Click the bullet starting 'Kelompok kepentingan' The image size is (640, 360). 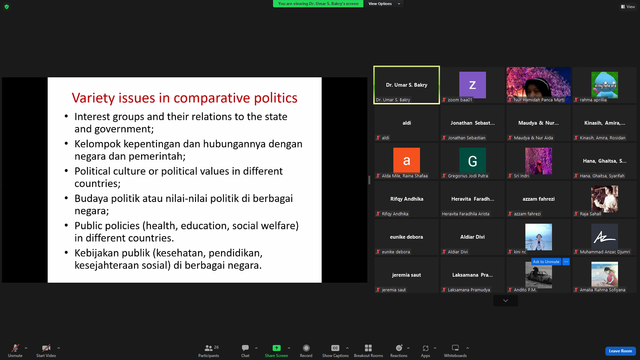pos(188,150)
